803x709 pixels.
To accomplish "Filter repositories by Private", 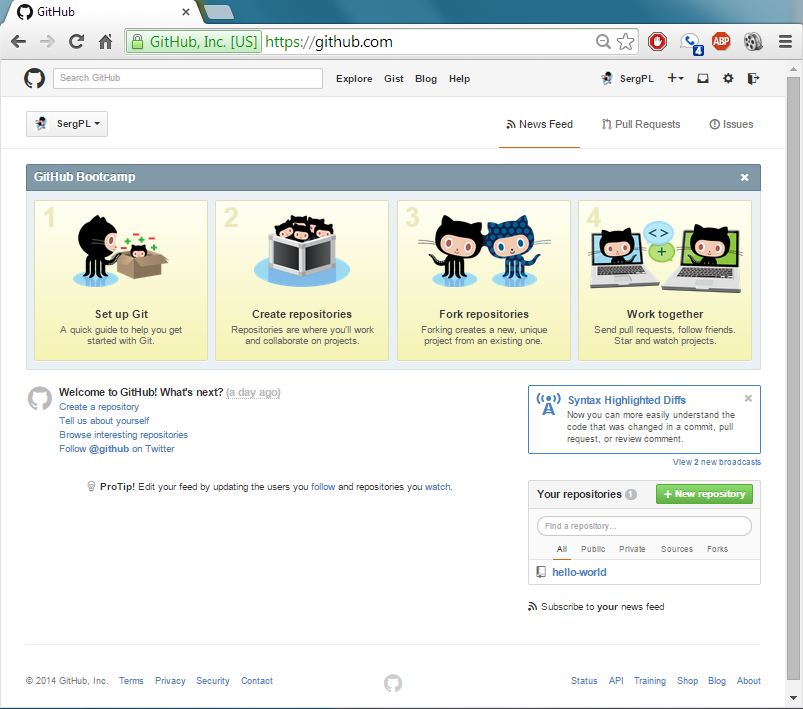I will (x=632, y=549).
